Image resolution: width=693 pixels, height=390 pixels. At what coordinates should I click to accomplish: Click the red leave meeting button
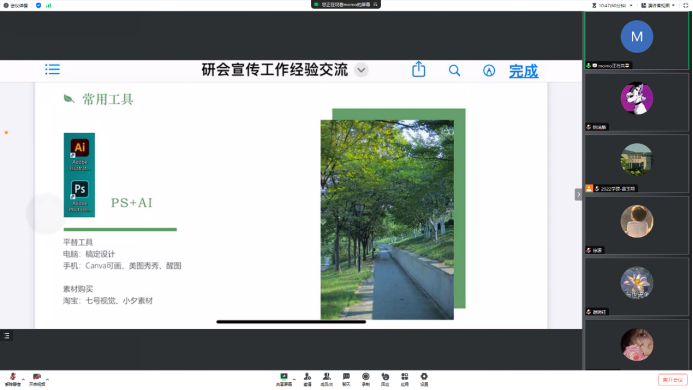673,380
